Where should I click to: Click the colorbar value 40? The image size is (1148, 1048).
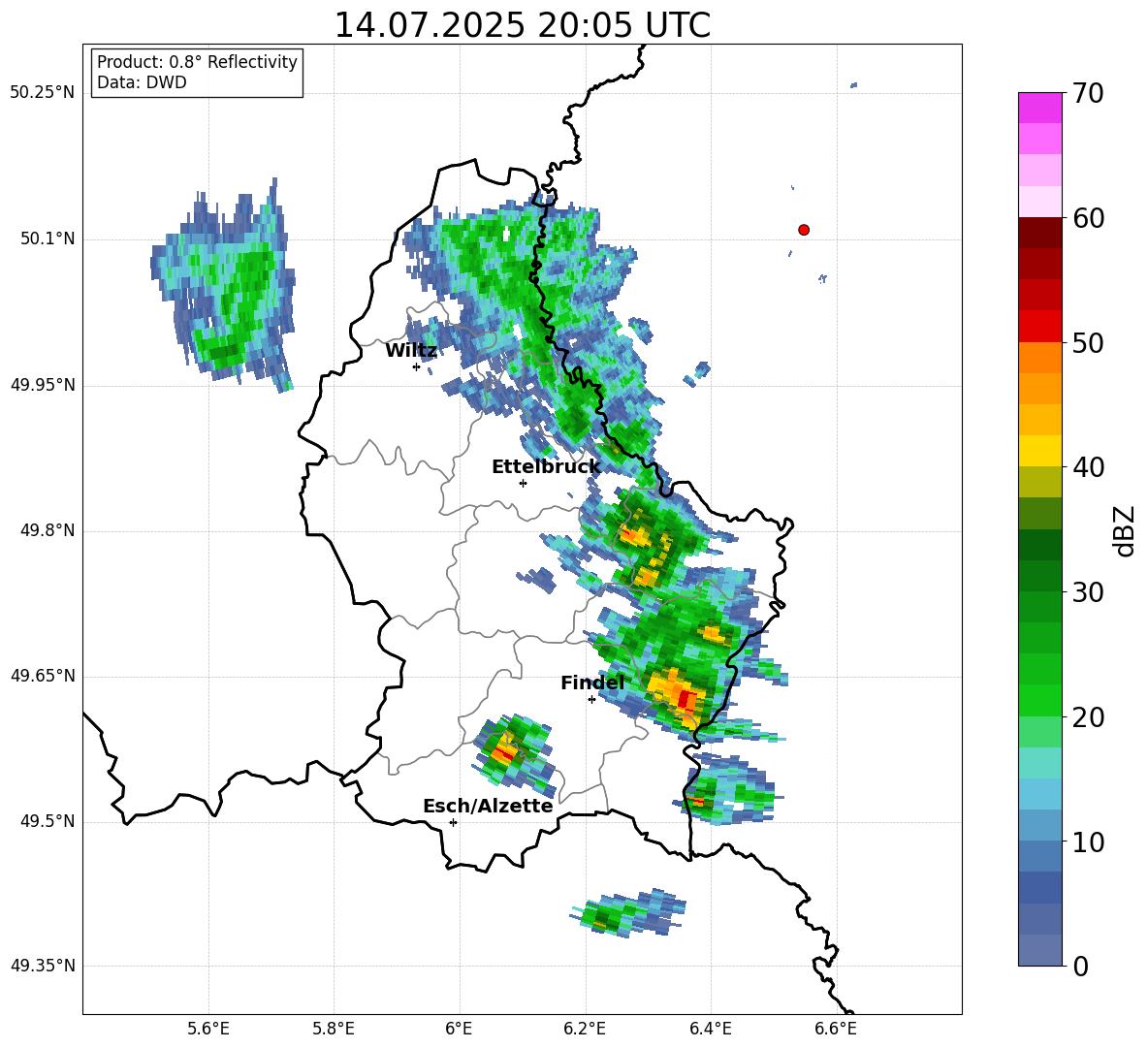point(1088,467)
